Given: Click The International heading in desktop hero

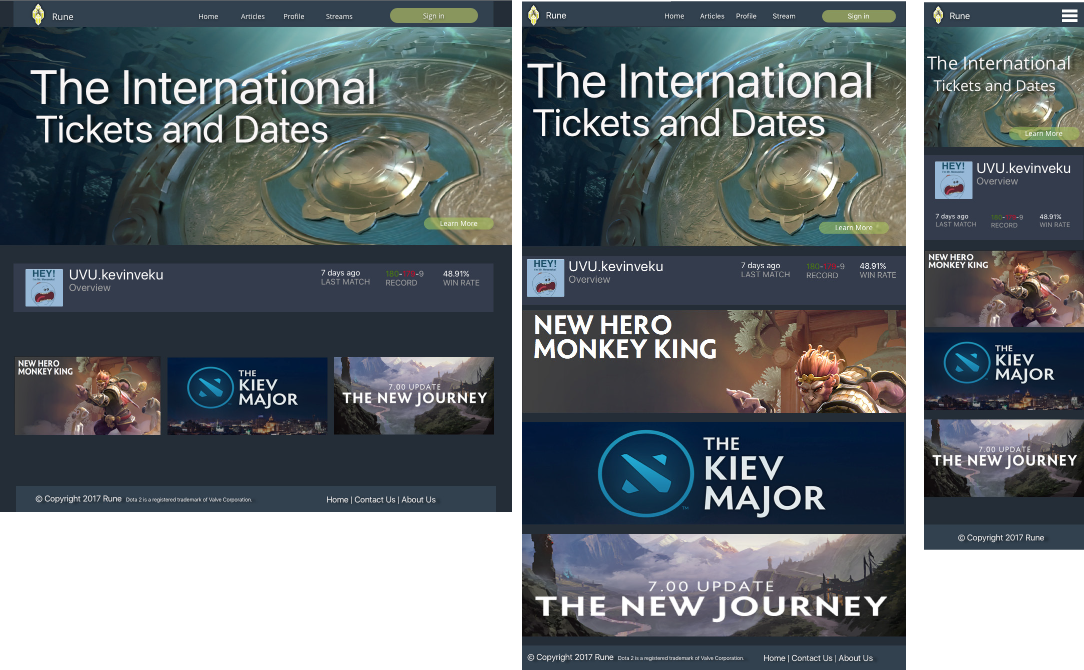Looking at the screenshot, I should 203,88.
